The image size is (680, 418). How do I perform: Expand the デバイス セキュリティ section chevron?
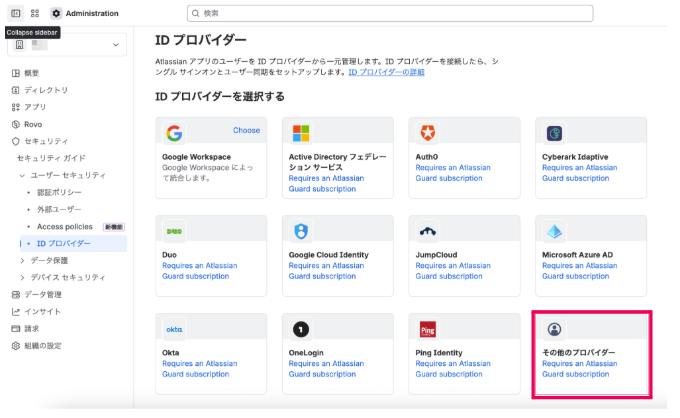22,278
